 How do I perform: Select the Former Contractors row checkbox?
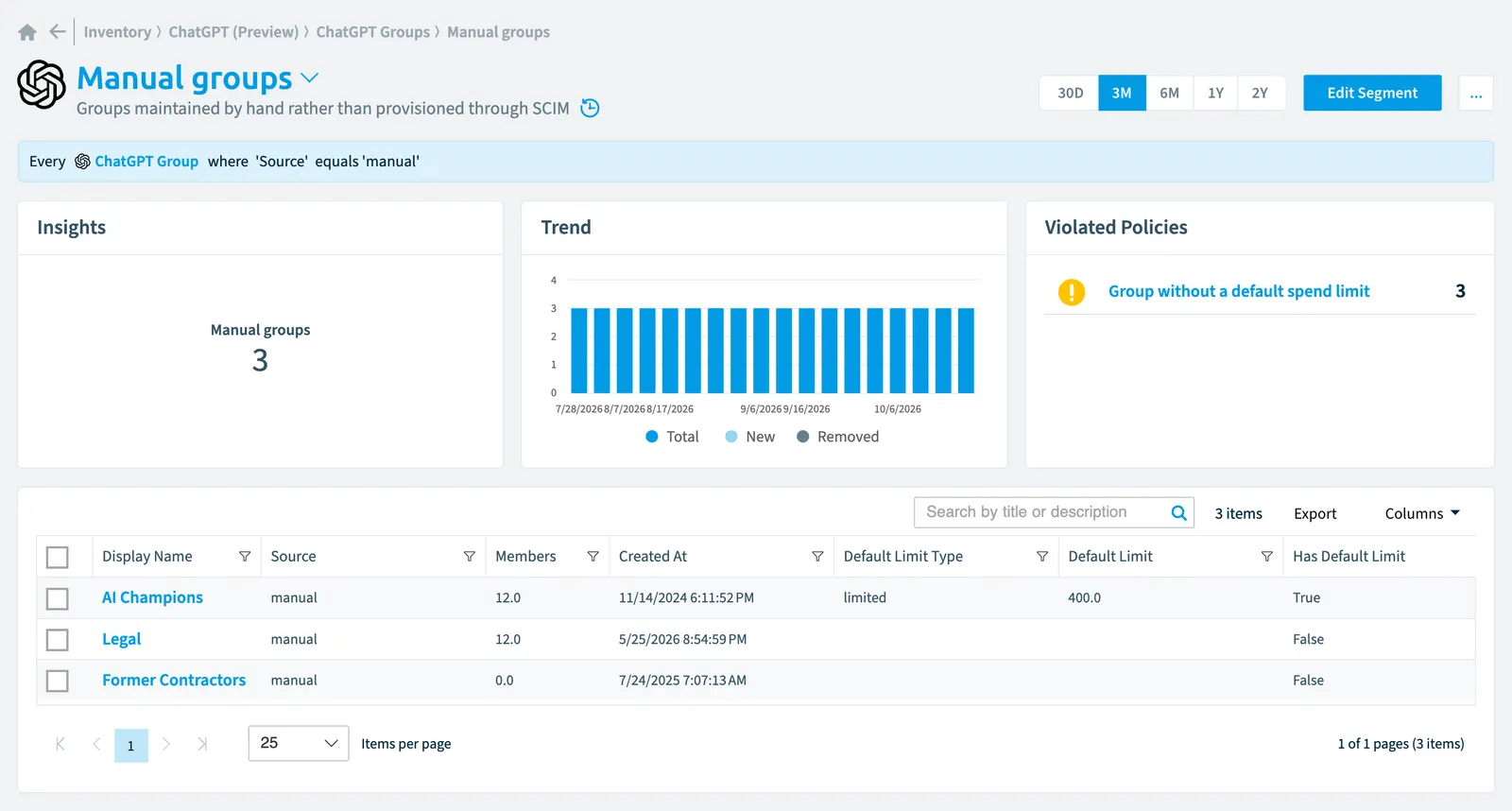[58, 681]
